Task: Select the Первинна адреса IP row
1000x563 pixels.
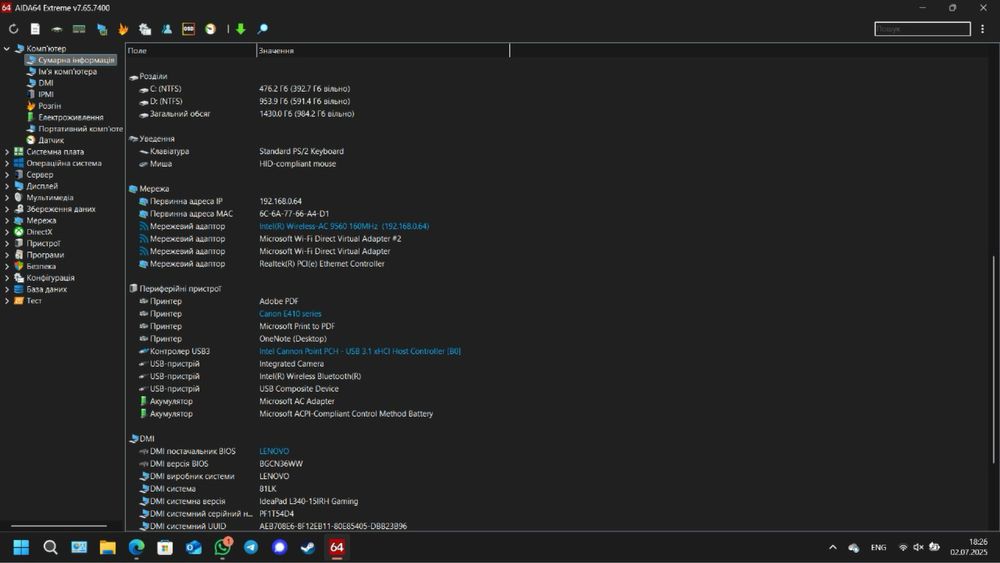Action: (318, 201)
